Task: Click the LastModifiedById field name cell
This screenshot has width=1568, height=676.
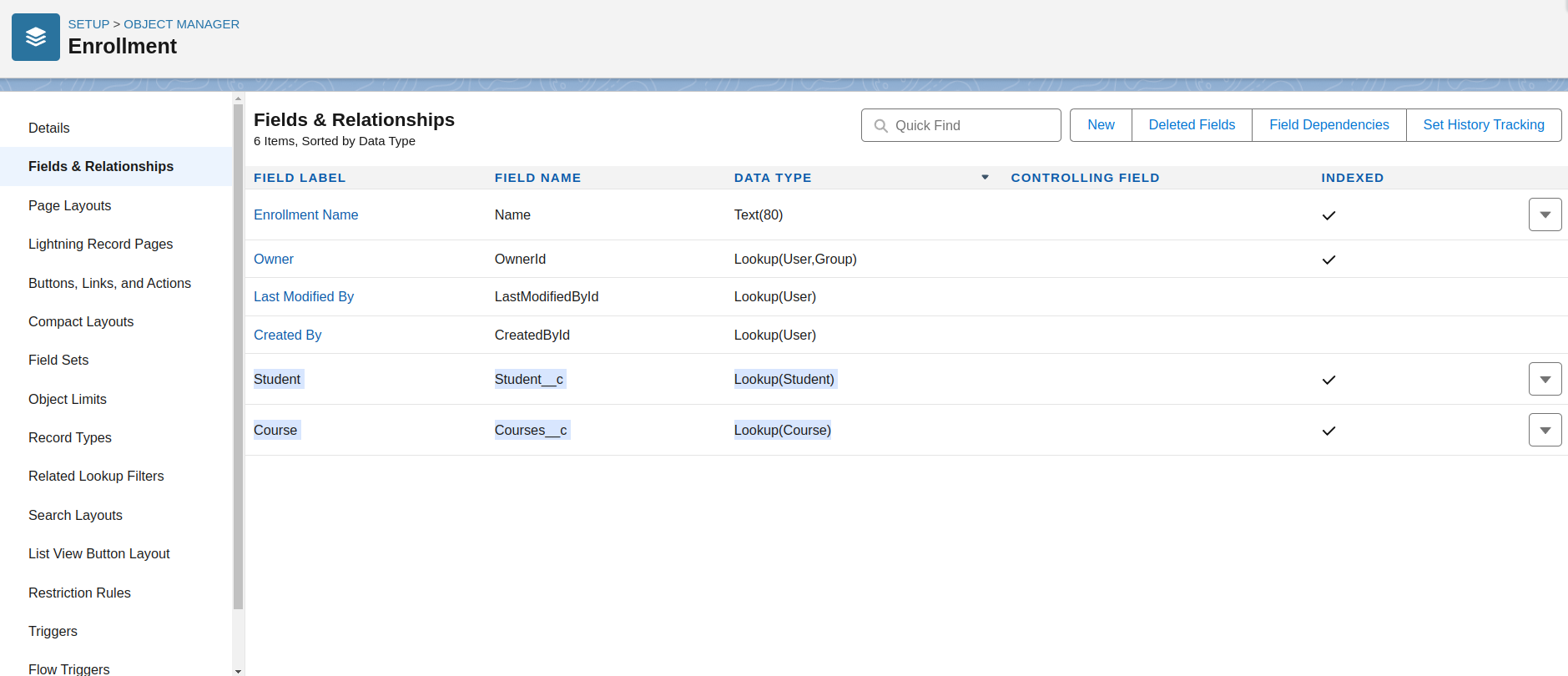Action: click(x=547, y=296)
